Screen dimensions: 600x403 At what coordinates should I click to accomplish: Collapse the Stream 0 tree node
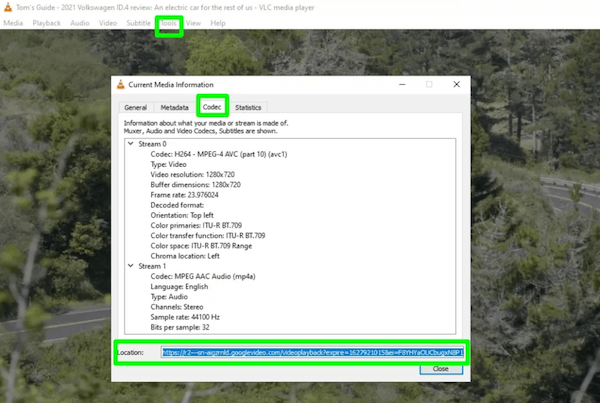tap(130, 144)
